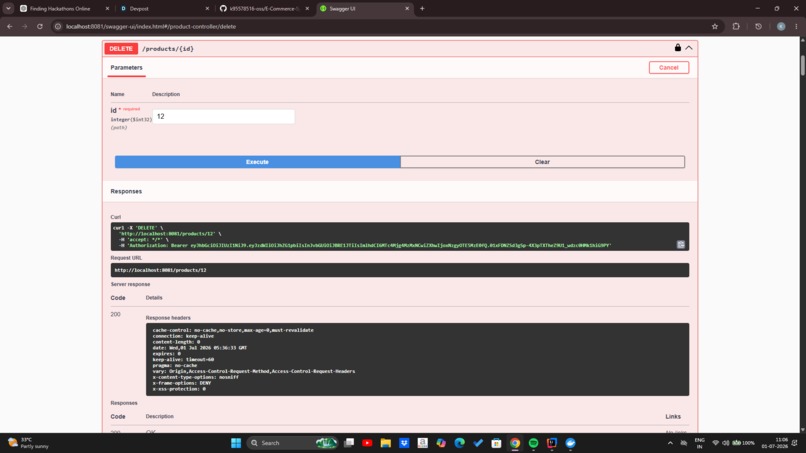Collapse the DELETE /products/{id} operation chevron
Image resolution: width=806 pixels, height=453 pixels.
[x=689, y=48]
